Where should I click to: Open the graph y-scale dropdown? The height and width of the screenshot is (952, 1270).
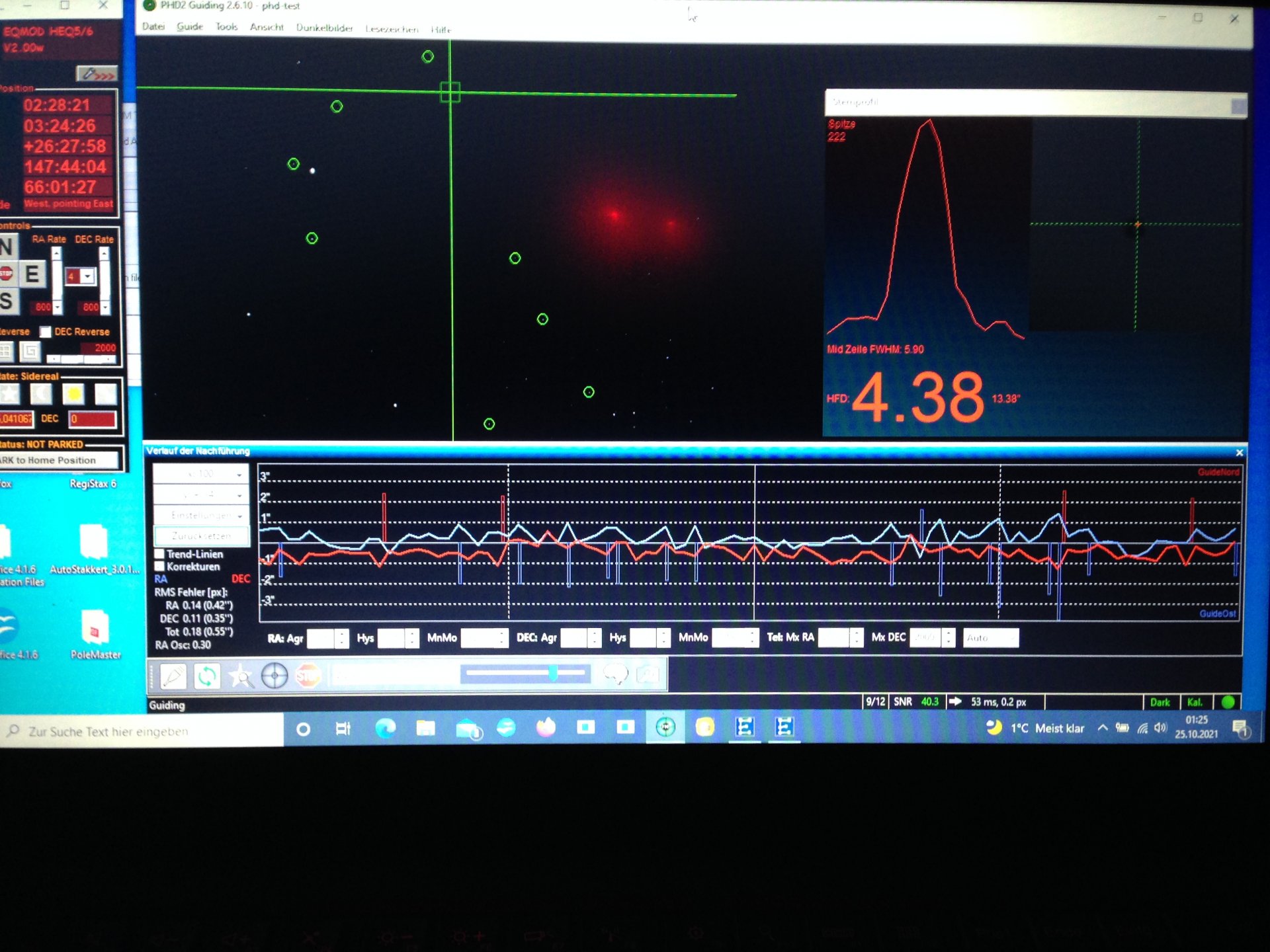pos(201,494)
